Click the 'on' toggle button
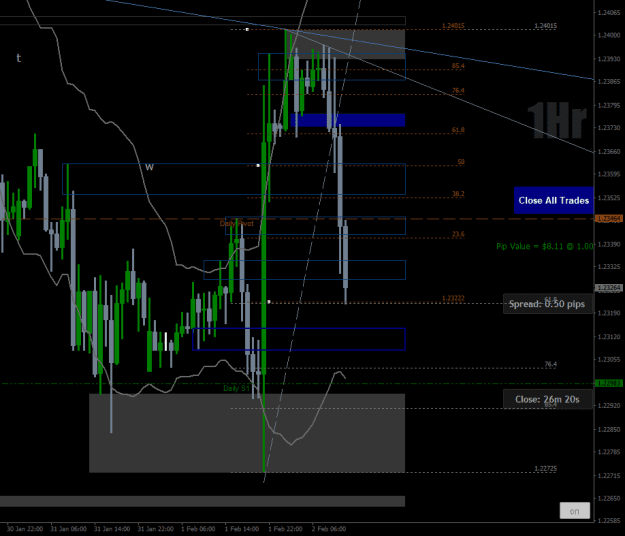Screen dimensions: 625x536 [x=574, y=511]
